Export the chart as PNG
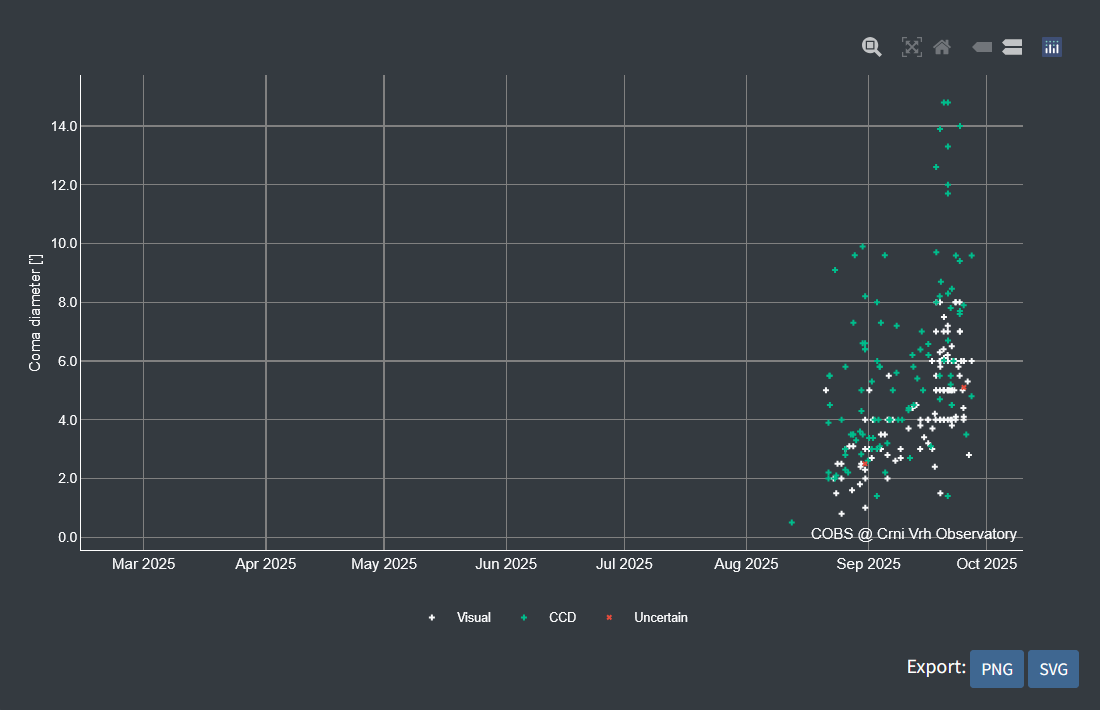 996,669
